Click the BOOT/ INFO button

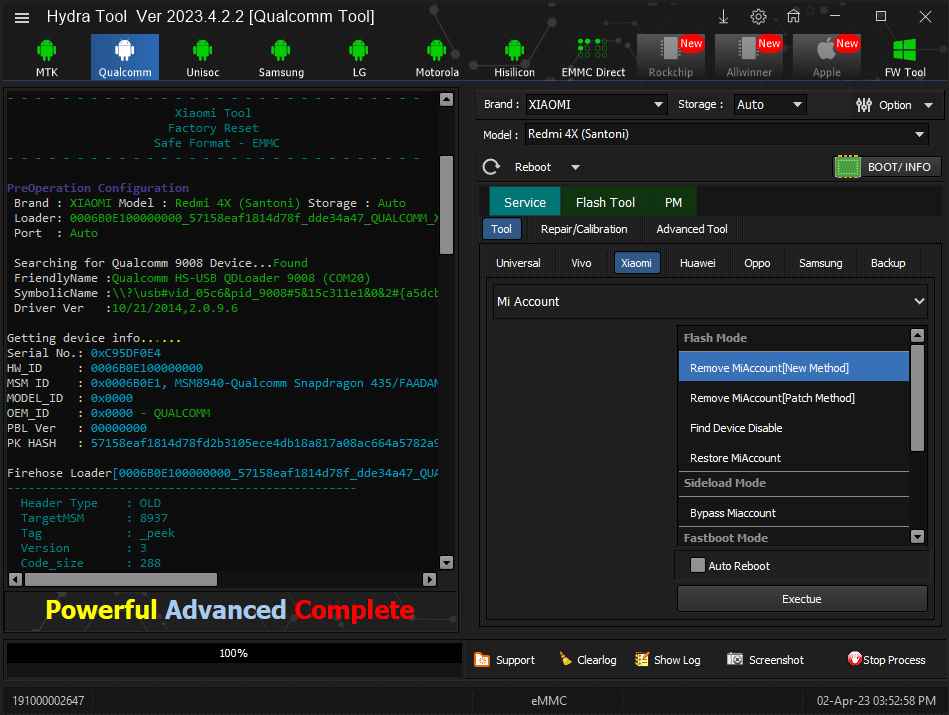pyautogui.click(x=888, y=167)
